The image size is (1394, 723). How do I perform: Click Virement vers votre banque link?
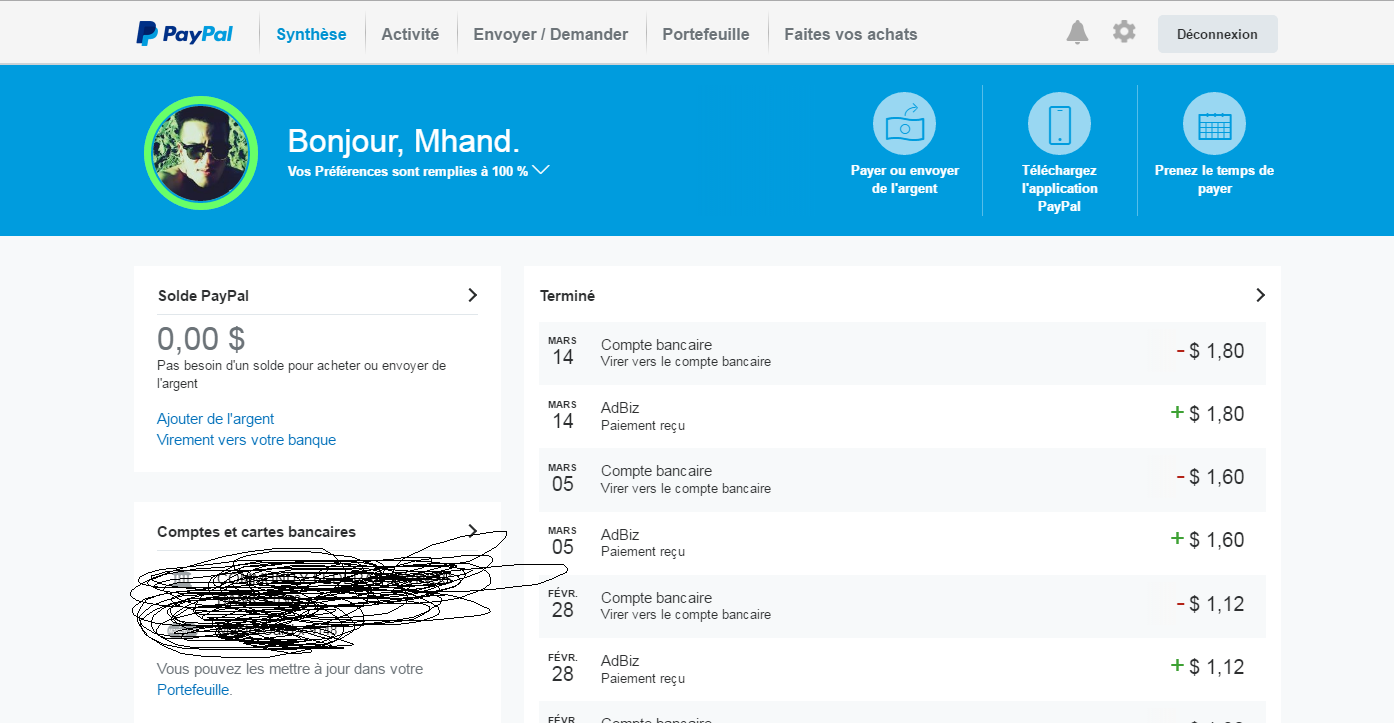click(x=246, y=440)
